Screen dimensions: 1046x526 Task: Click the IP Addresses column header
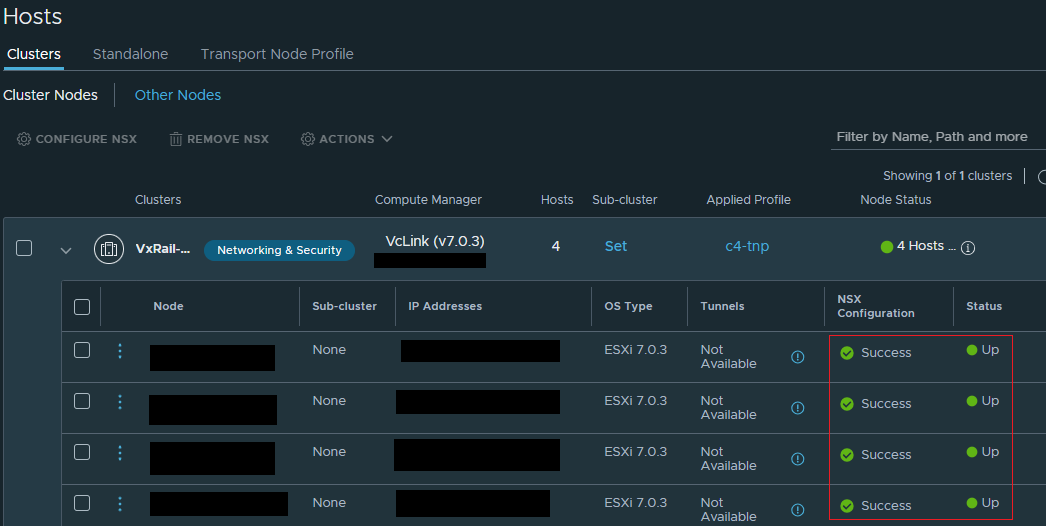coord(445,306)
